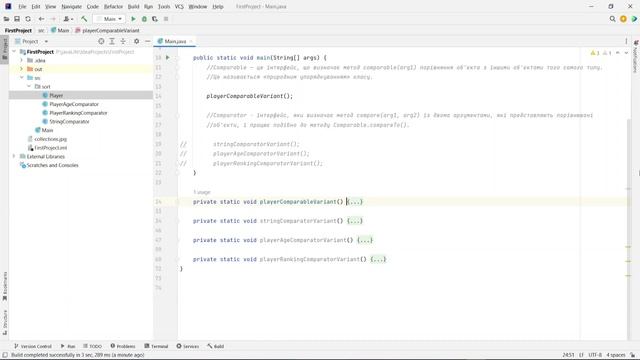Image resolution: width=640 pixels, height=360 pixels.
Task: Start debugging with the bug icon
Action: 144,19
